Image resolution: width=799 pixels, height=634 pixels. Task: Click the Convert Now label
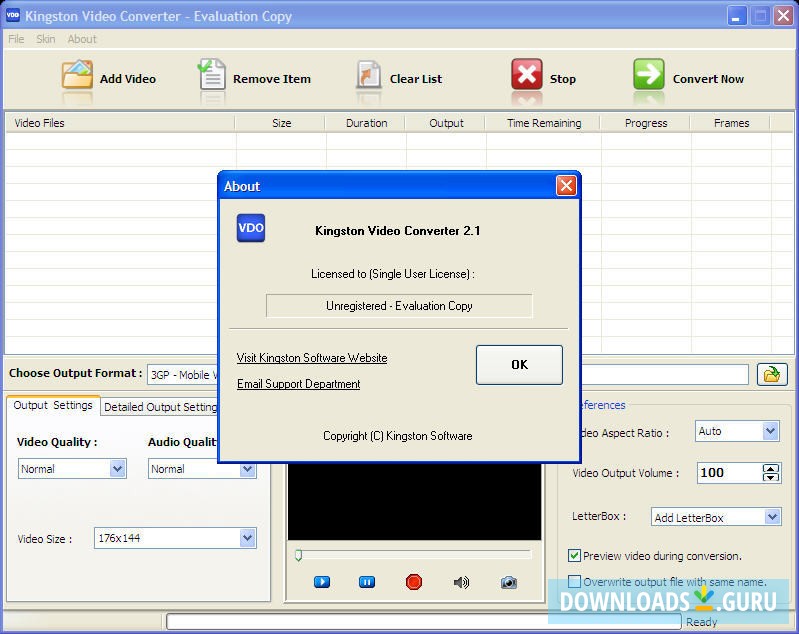pos(708,78)
